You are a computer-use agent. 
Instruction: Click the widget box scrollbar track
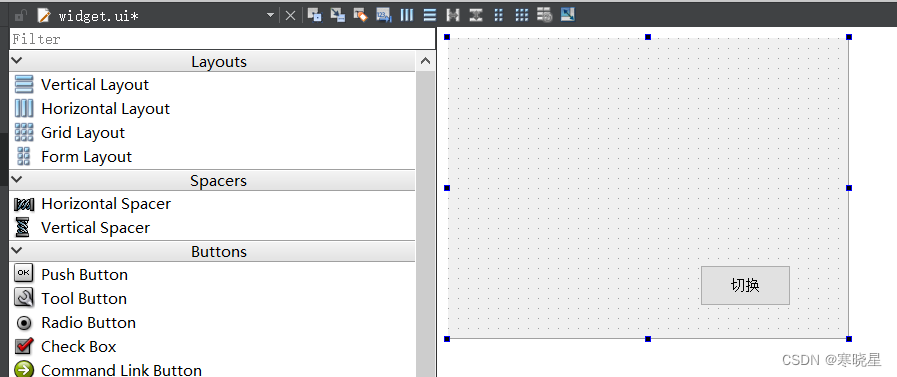click(x=425, y=224)
